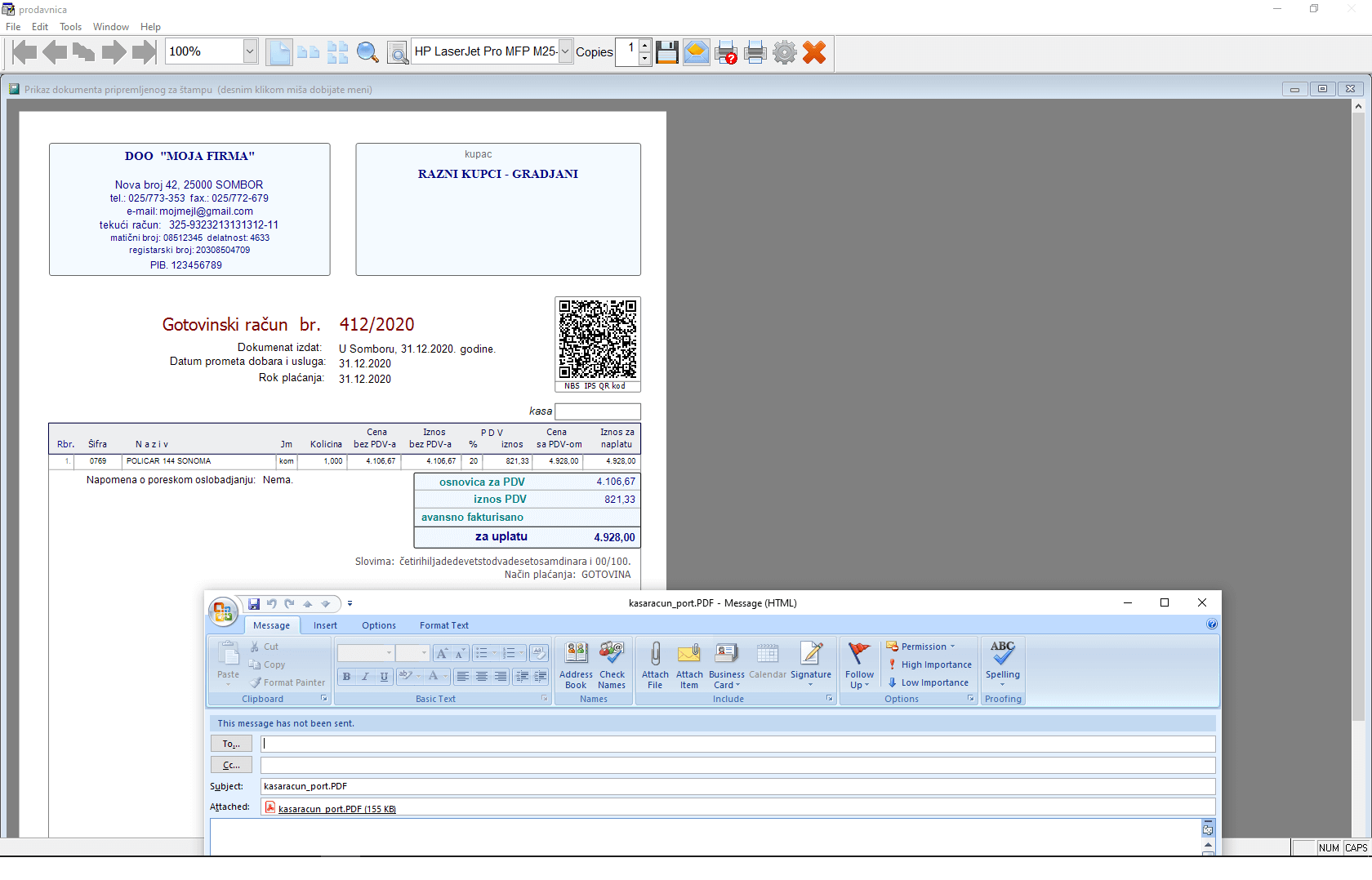Click the Cc... button

[x=232, y=765]
